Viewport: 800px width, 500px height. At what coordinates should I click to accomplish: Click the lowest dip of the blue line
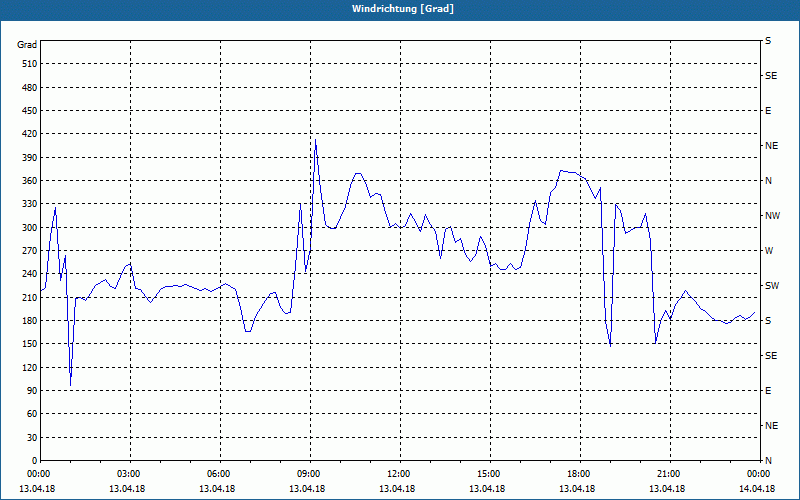(70, 385)
